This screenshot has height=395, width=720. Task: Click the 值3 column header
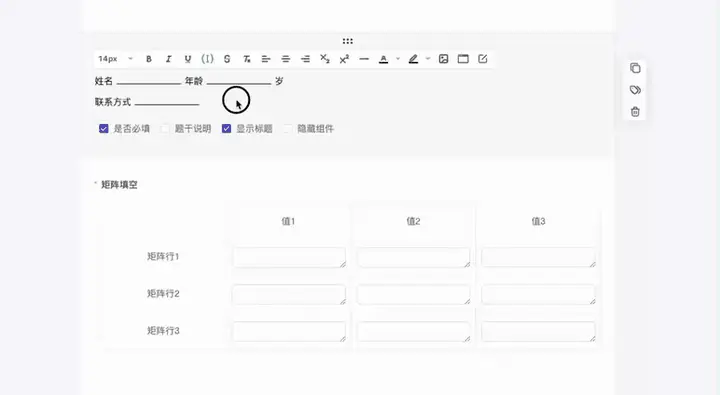538,221
